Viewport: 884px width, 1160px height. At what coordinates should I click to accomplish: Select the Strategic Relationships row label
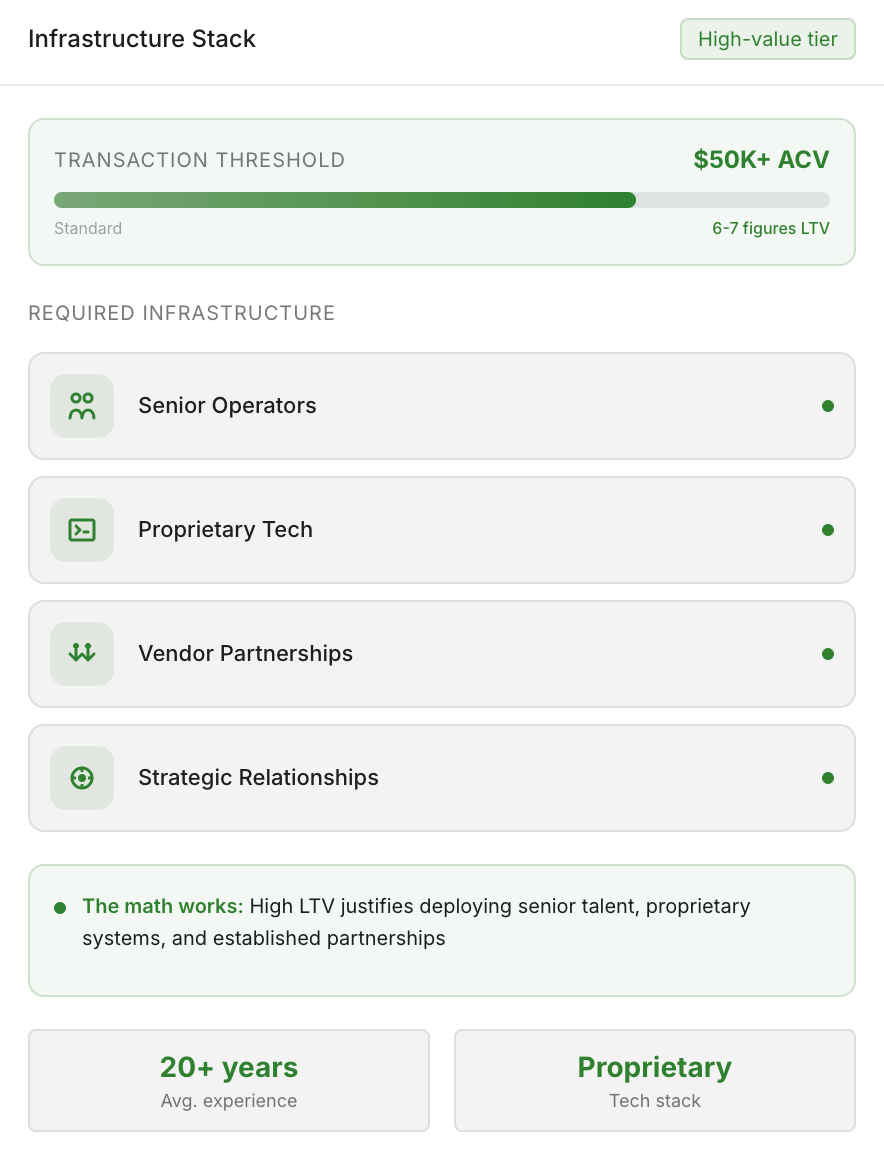258,778
